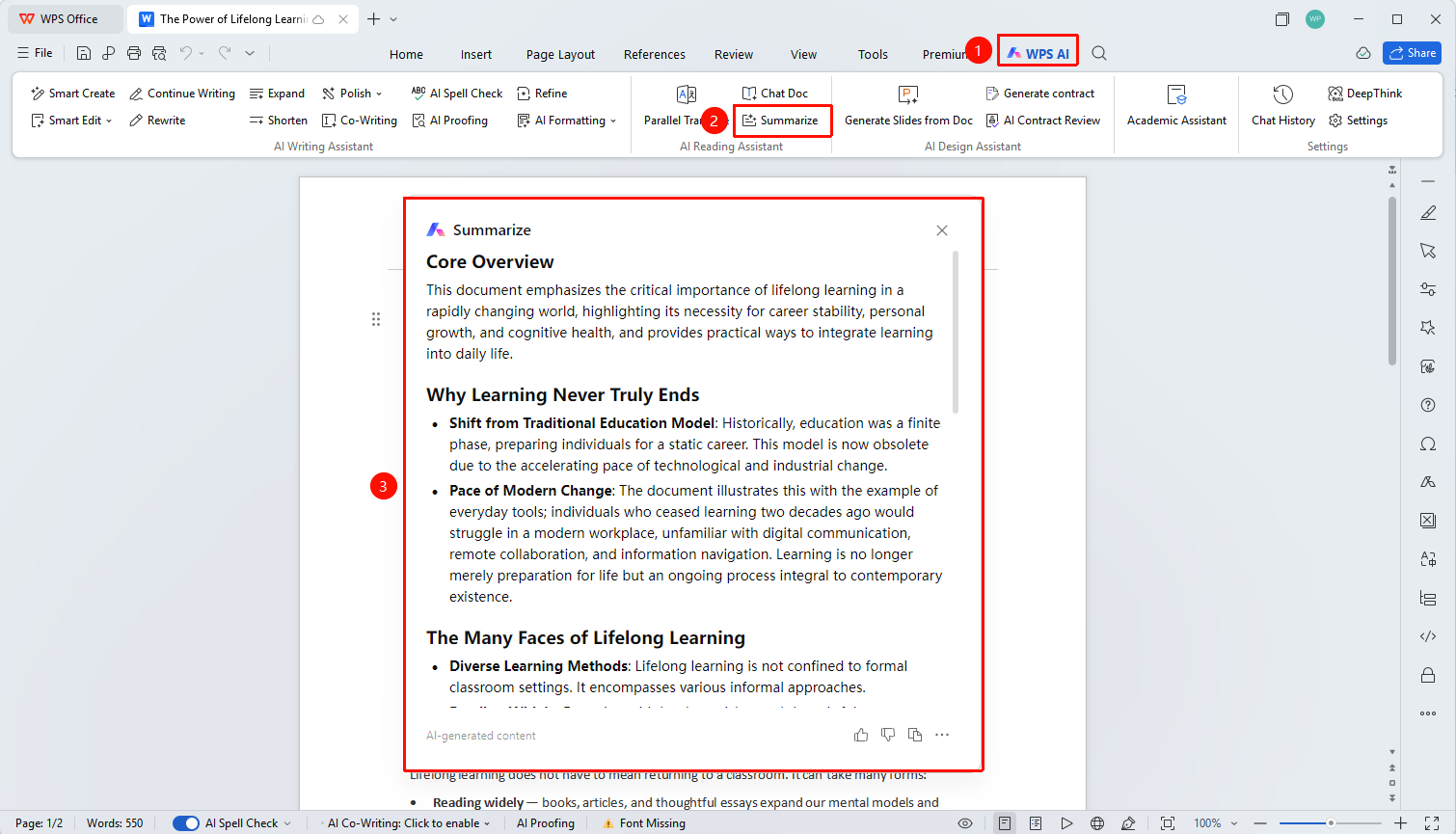Launch the Academic Assistant
Image resolution: width=1456 pixels, height=834 pixels.
point(1176,106)
